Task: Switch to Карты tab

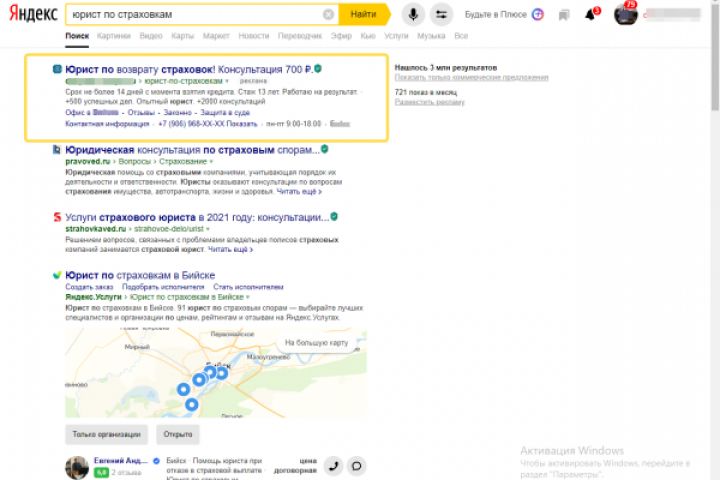Action: pos(183,36)
